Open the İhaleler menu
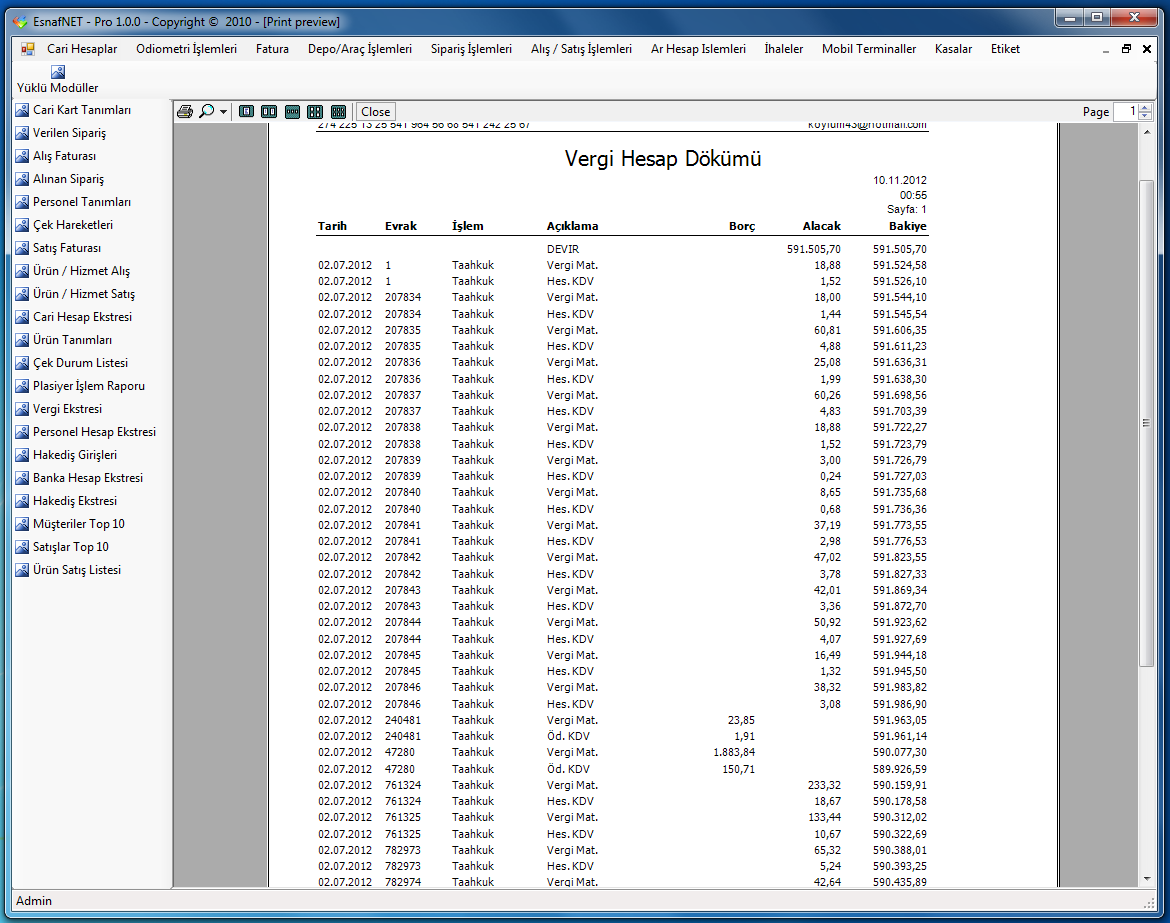 point(783,49)
